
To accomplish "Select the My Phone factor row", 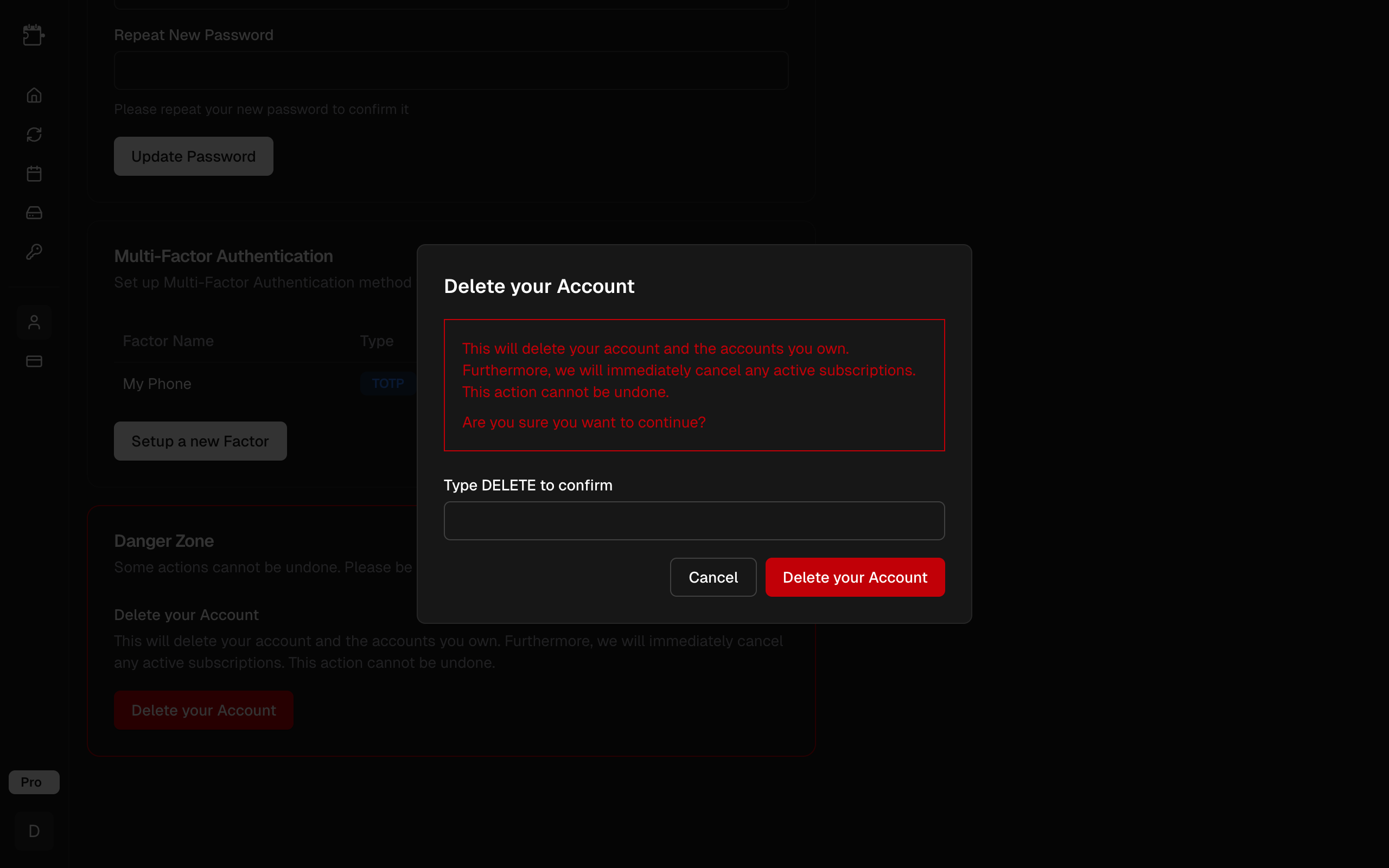I will click(x=157, y=384).
